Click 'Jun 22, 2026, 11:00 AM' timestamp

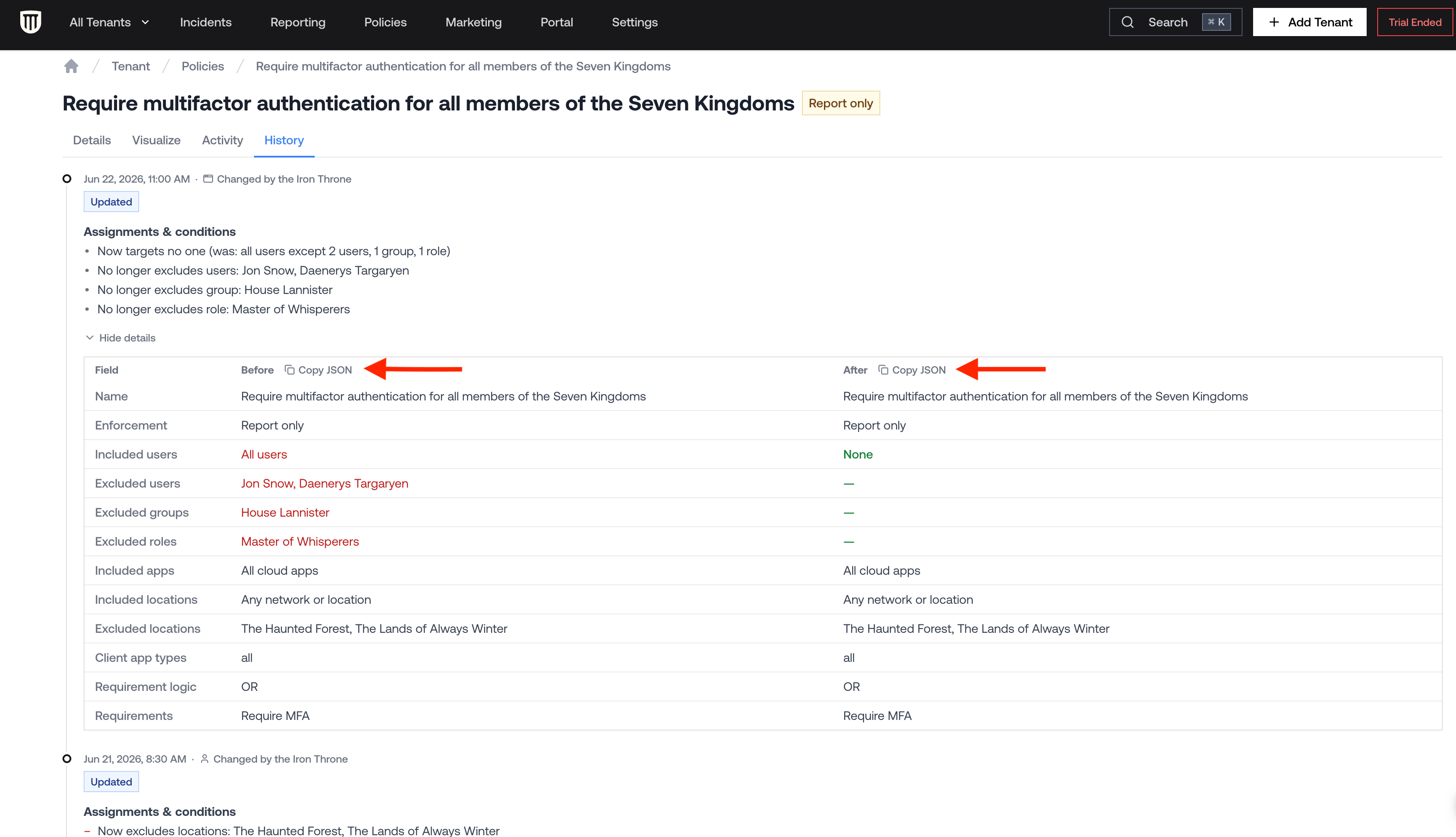[x=137, y=179]
